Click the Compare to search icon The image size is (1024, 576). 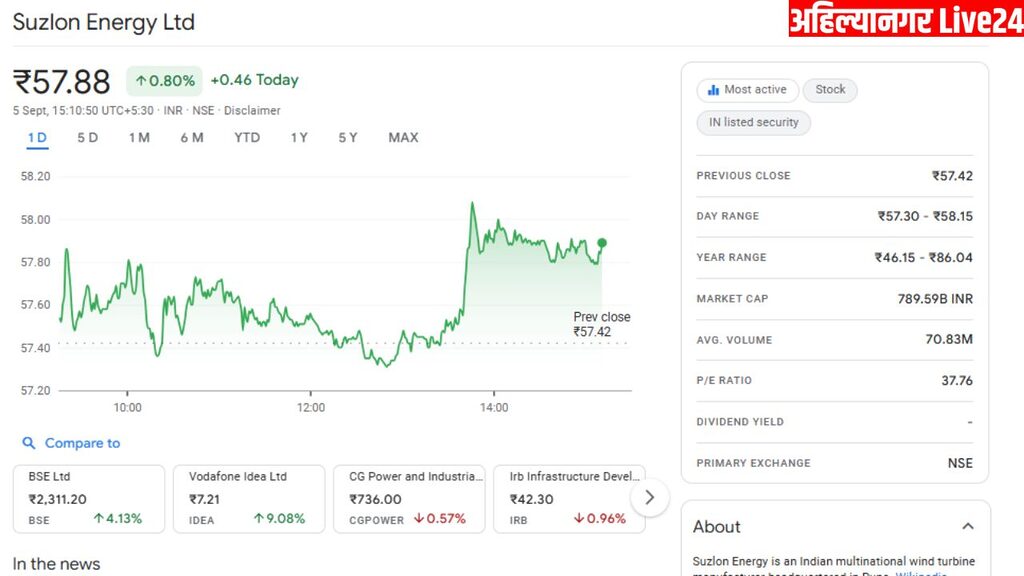tap(29, 443)
